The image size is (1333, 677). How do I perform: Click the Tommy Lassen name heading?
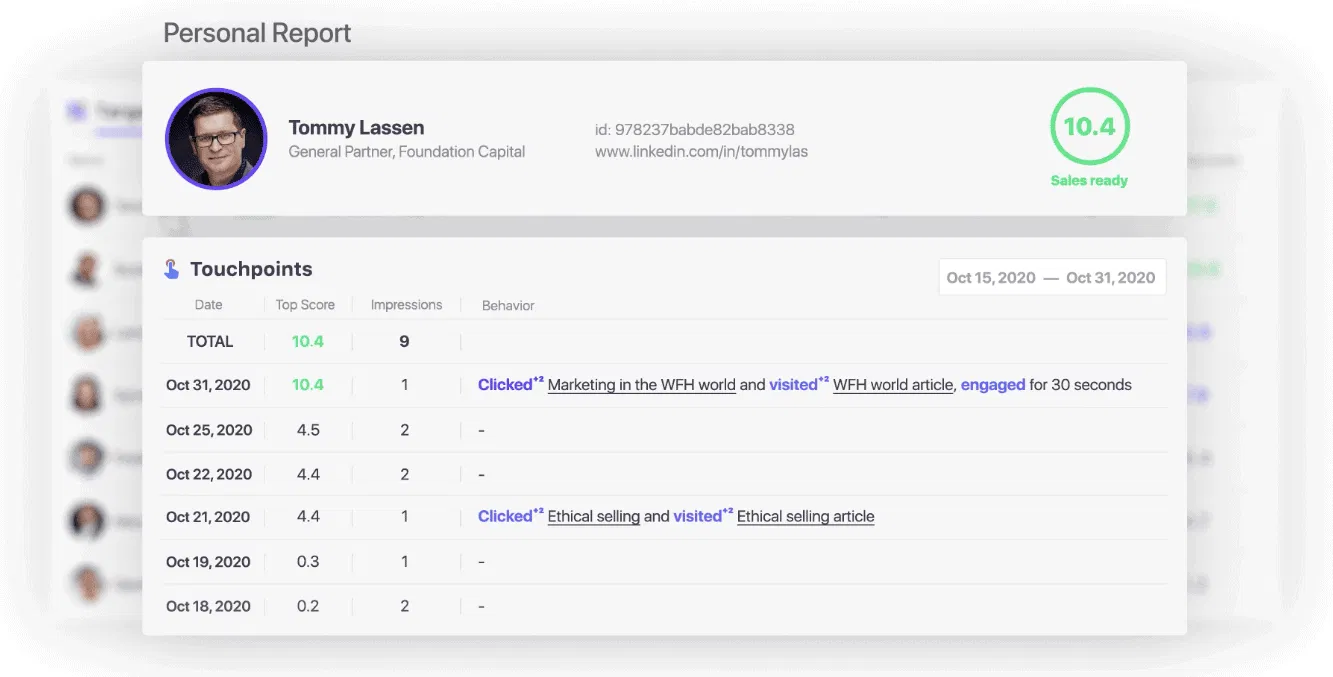coord(356,128)
